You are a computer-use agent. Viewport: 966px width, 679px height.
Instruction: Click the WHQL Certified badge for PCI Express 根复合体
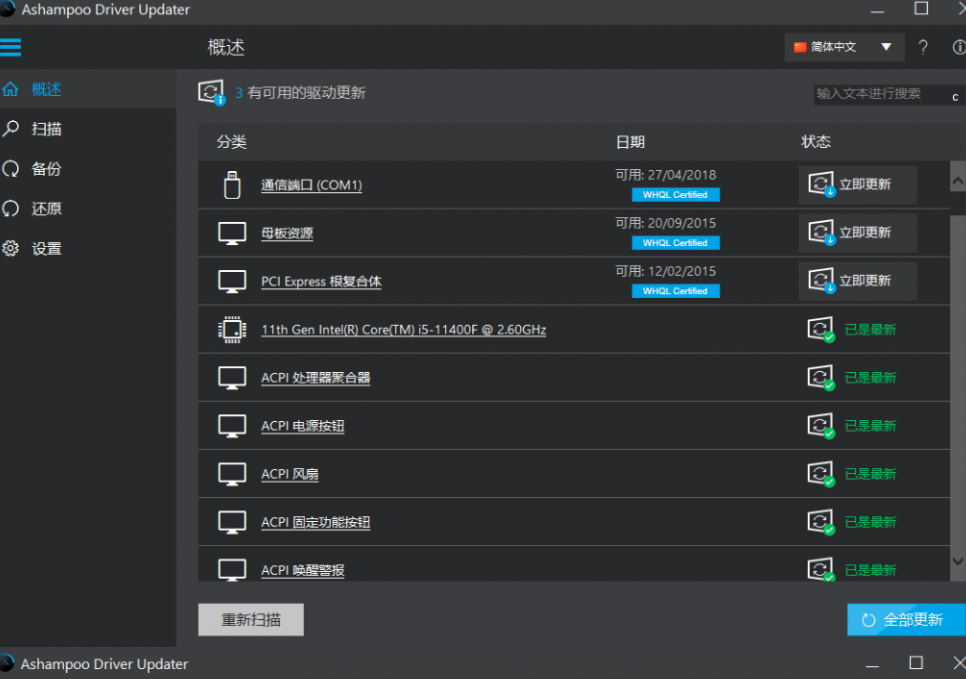pos(676,291)
